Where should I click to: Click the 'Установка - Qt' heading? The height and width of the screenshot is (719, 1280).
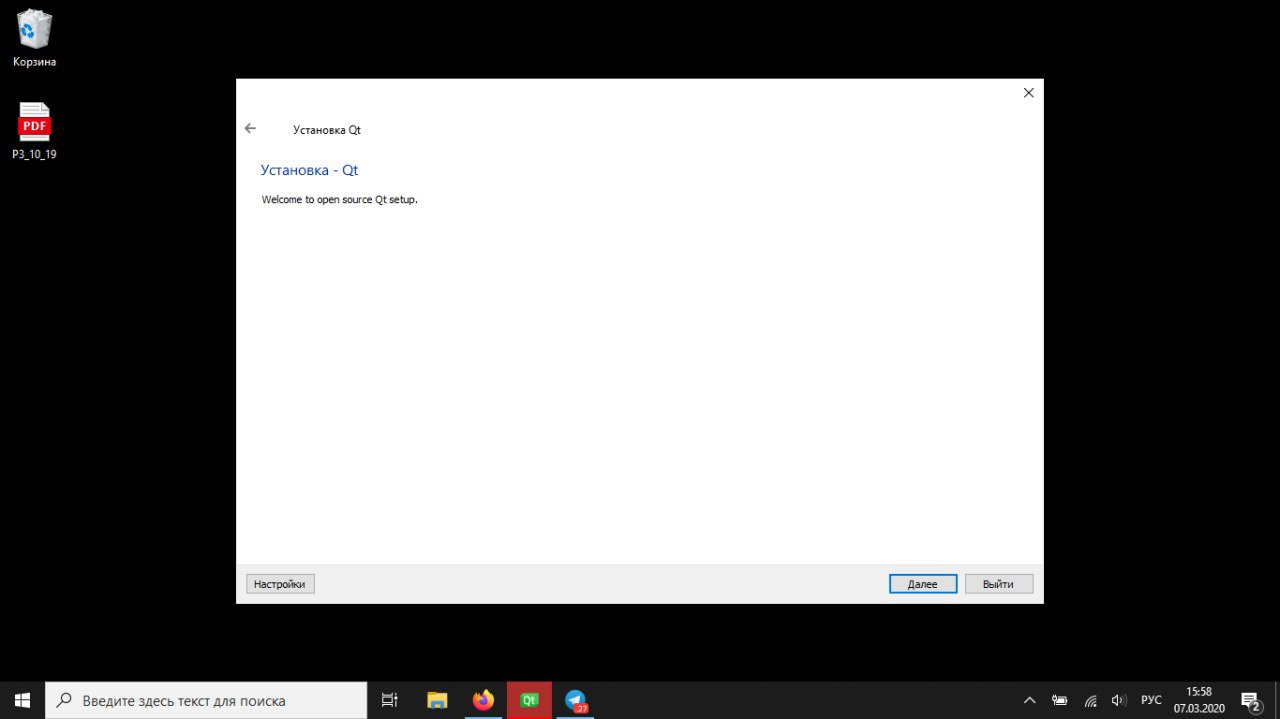tap(309, 170)
